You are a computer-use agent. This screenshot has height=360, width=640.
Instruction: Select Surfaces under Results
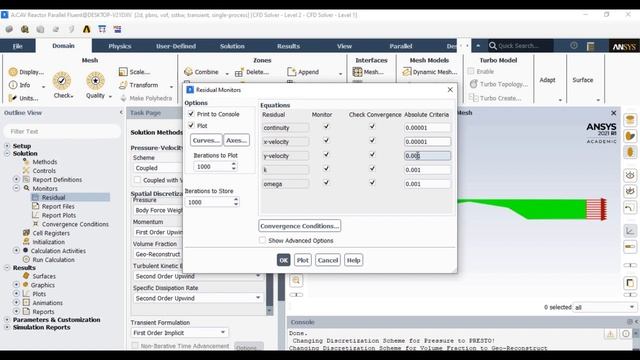pos(44,276)
